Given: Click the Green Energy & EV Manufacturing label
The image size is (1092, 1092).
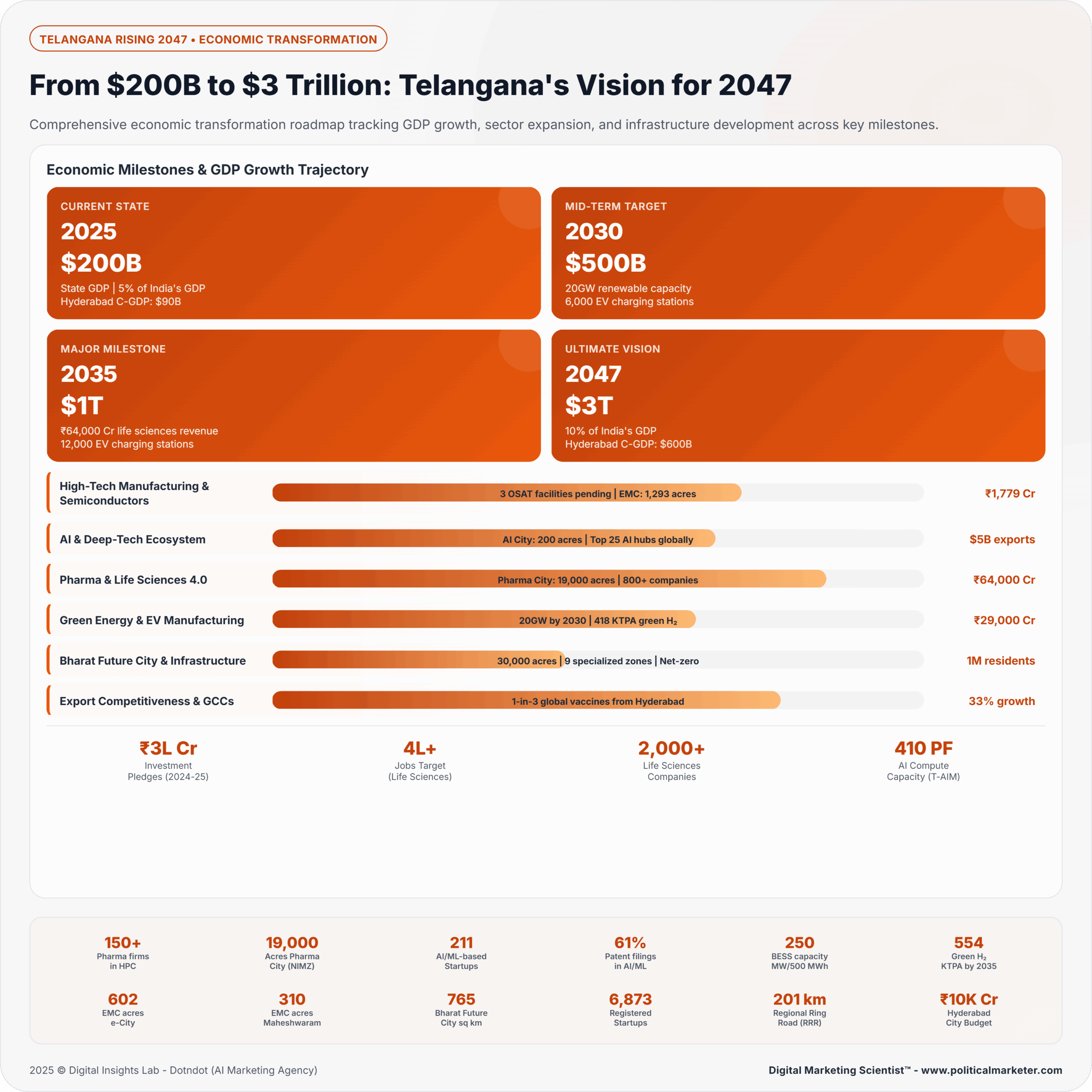Looking at the screenshot, I should (x=151, y=620).
